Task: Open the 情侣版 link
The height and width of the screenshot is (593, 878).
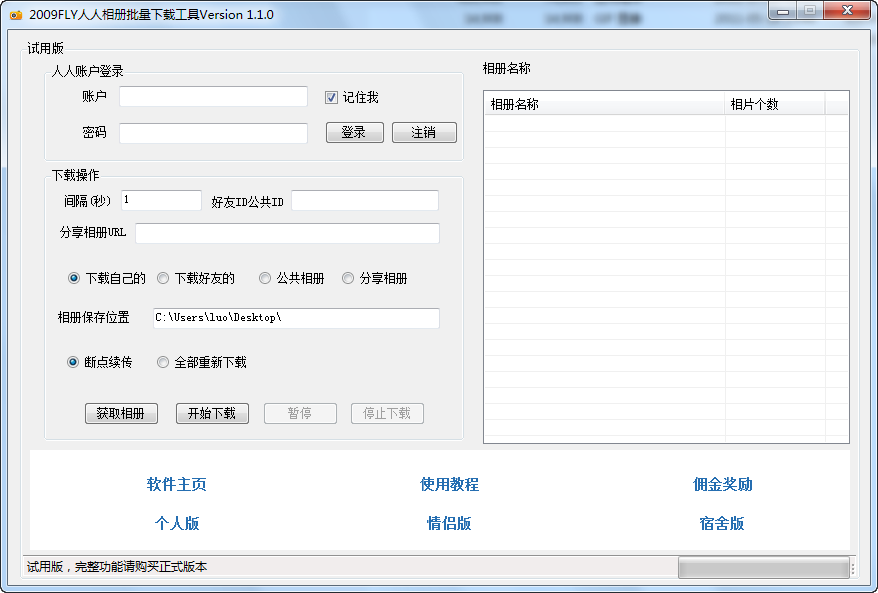Action: pos(449,524)
